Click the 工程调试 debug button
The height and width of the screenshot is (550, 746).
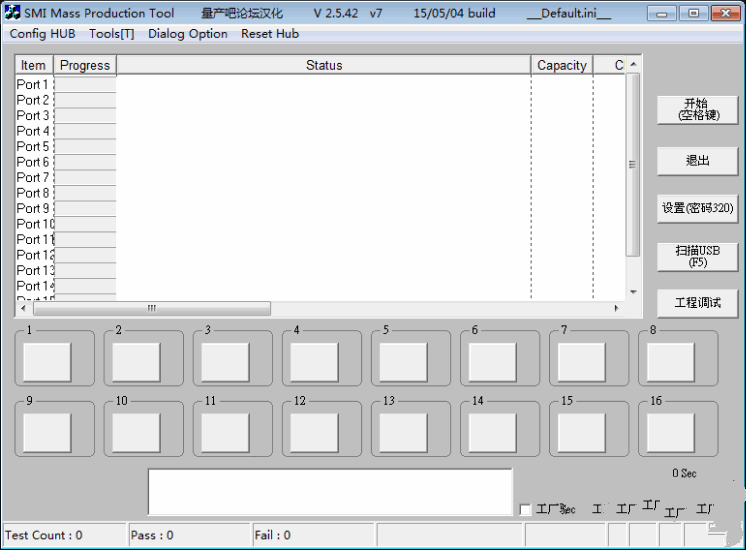(x=697, y=303)
